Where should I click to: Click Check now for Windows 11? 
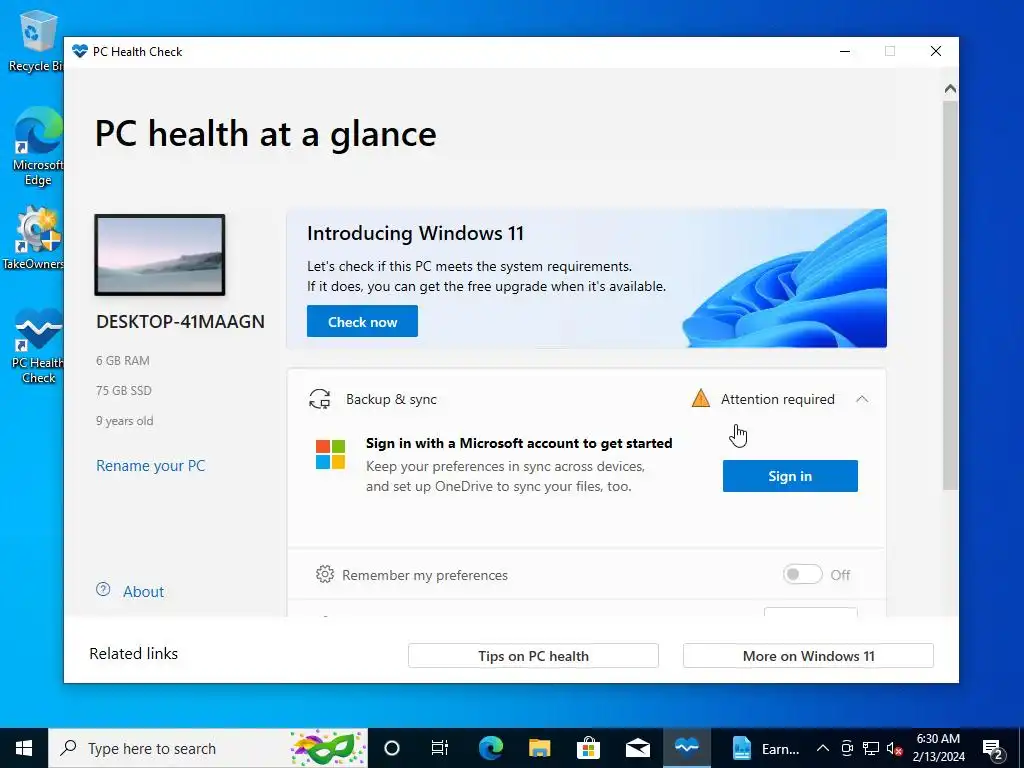[x=362, y=321]
